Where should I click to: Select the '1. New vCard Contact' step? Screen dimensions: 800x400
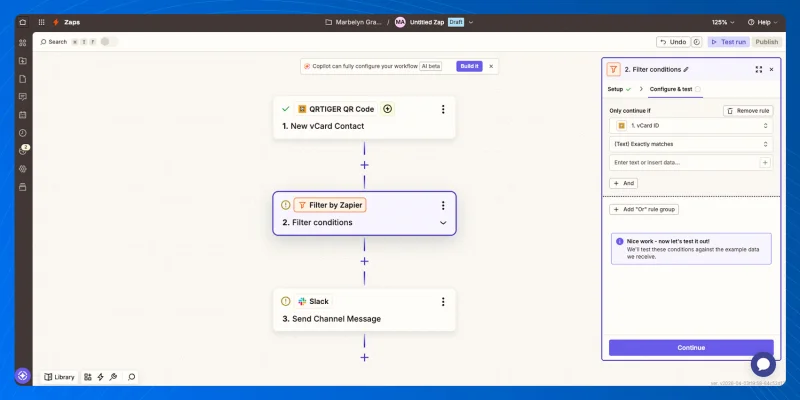[364, 118]
